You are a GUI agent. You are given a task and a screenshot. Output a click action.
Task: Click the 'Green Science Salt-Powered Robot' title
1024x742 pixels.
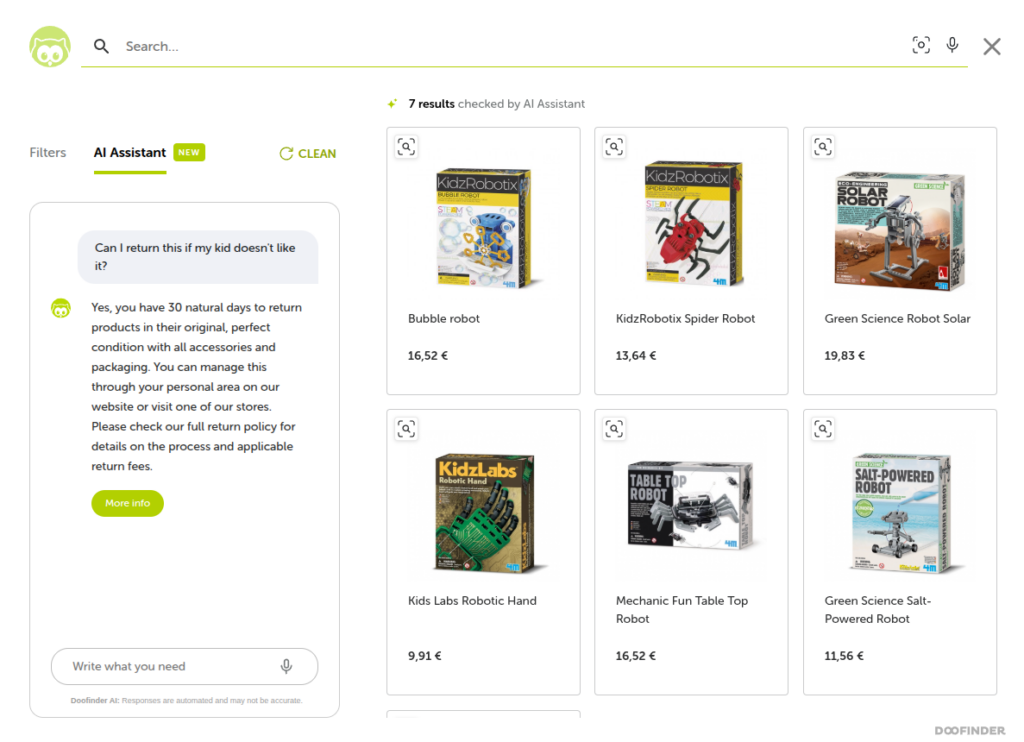point(878,609)
